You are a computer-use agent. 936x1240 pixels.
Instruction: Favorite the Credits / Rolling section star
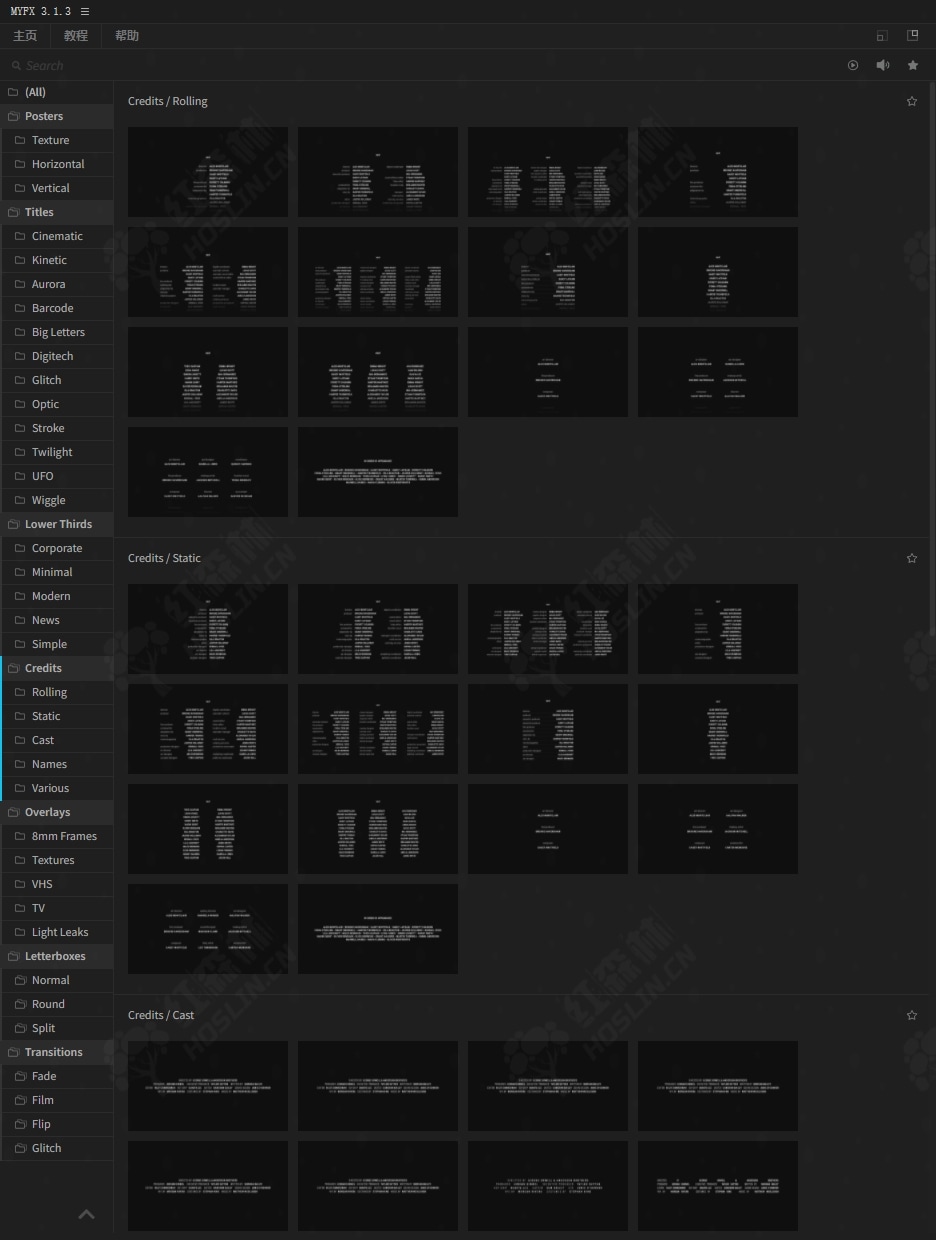click(x=911, y=101)
